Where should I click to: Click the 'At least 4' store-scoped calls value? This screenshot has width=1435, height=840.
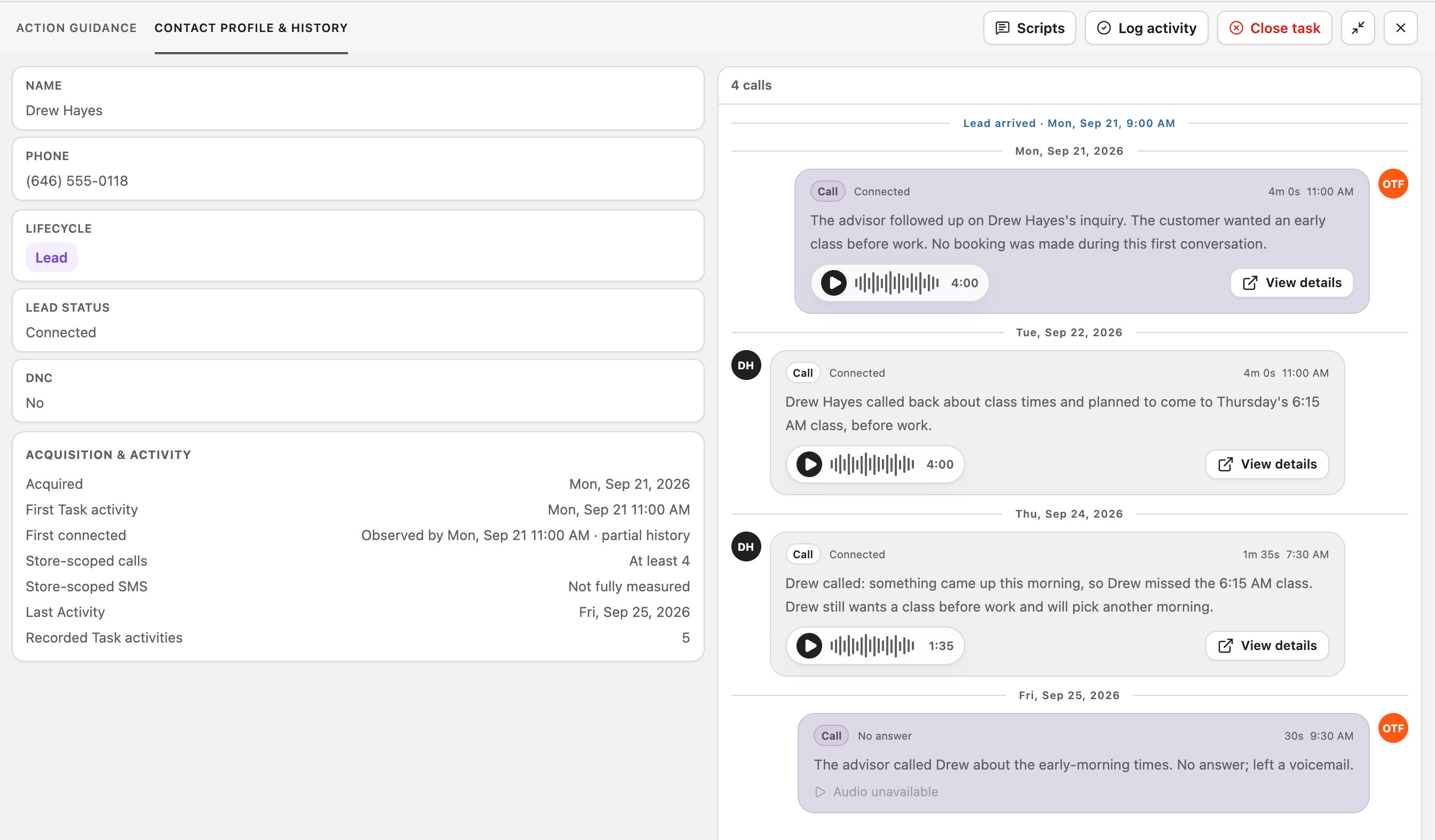tap(659, 561)
